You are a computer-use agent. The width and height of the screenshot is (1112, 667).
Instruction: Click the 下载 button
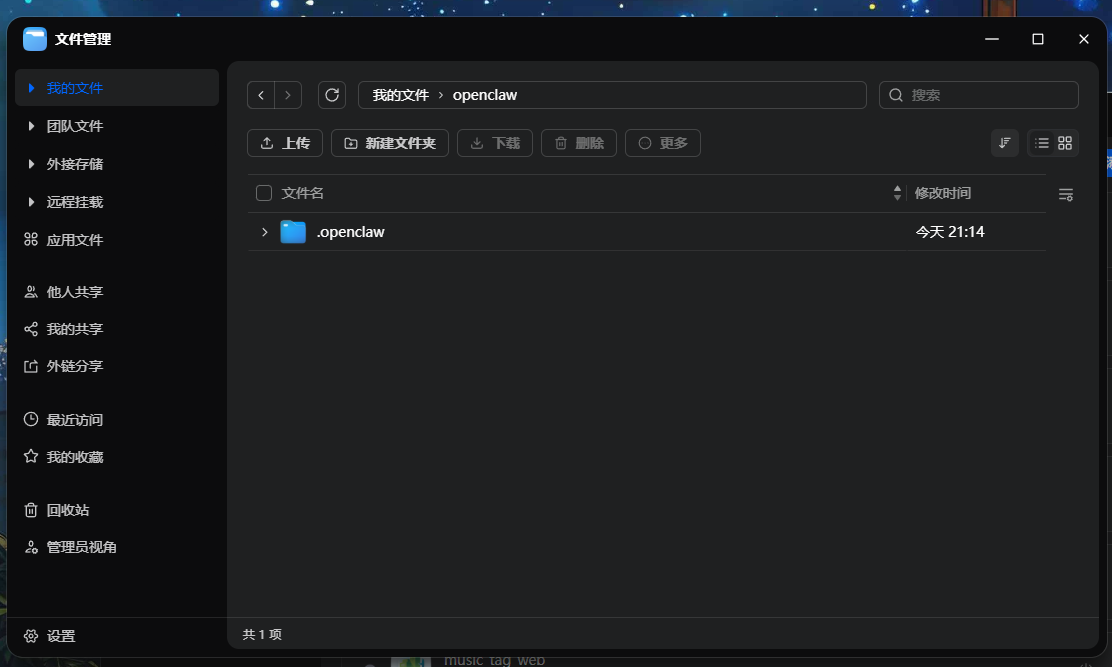click(495, 143)
